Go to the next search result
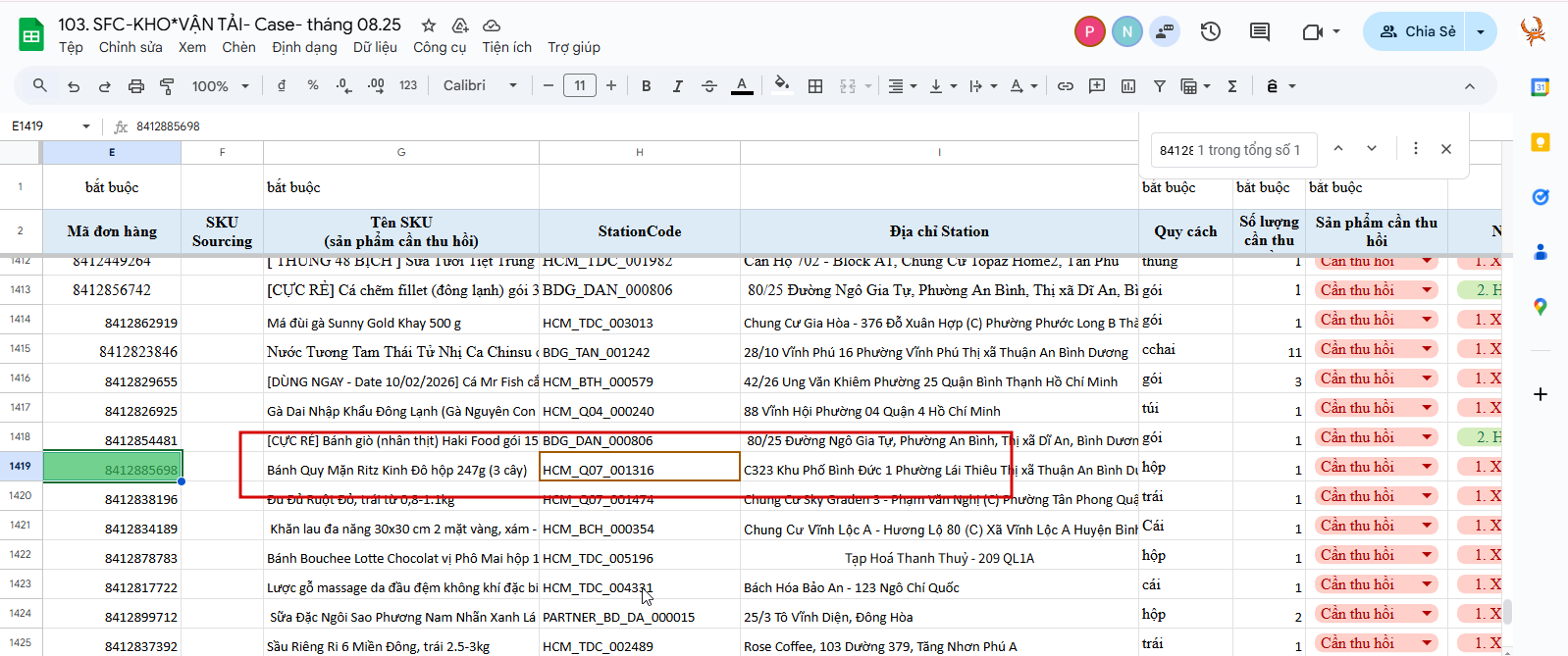This screenshot has width=1568, height=656. (x=1372, y=148)
